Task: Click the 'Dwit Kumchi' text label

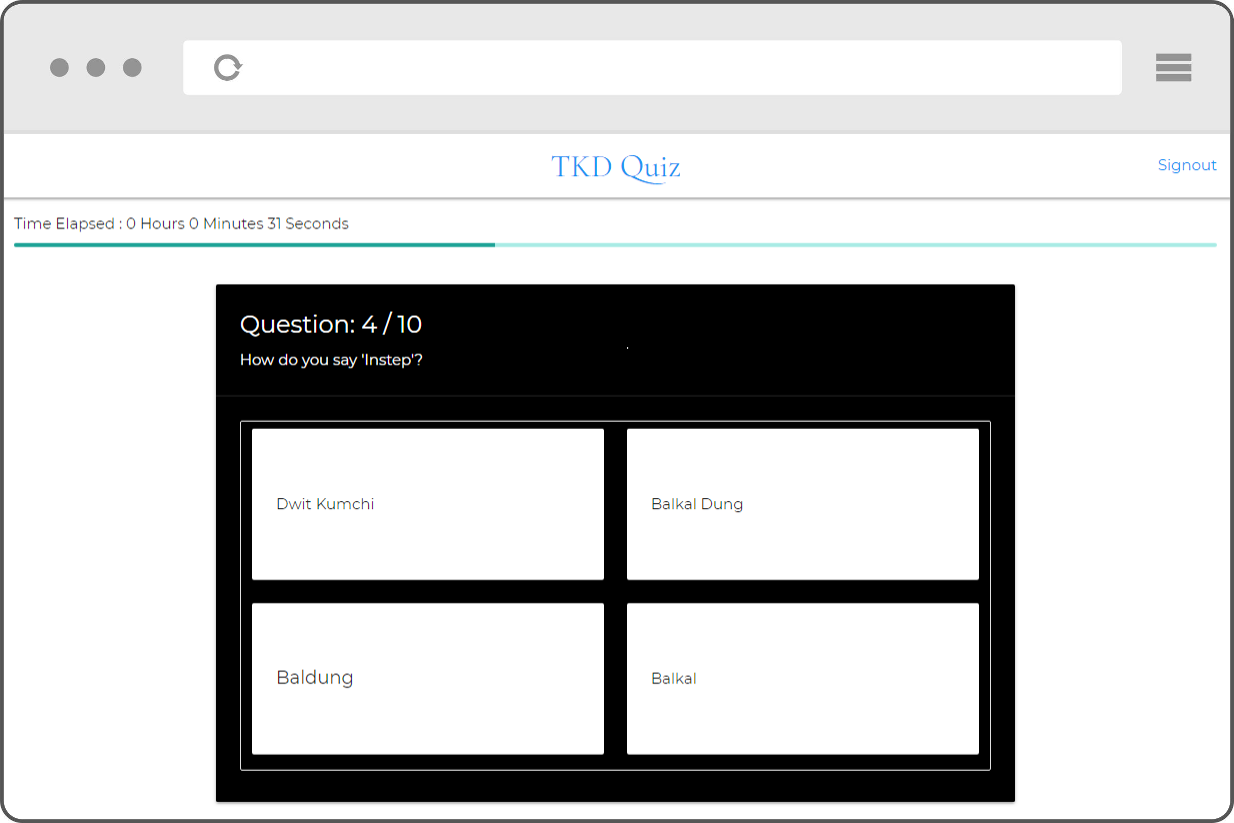Action: 325,504
